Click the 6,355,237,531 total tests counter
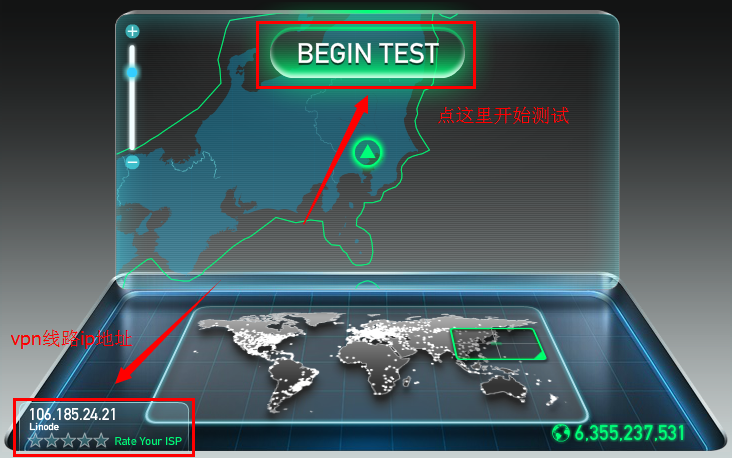 point(629,433)
